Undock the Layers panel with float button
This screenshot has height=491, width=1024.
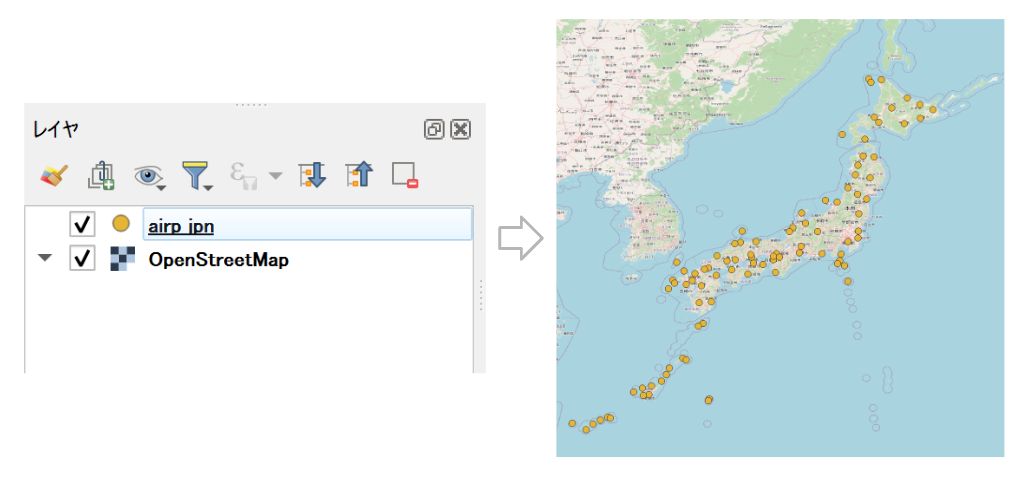(x=434, y=129)
